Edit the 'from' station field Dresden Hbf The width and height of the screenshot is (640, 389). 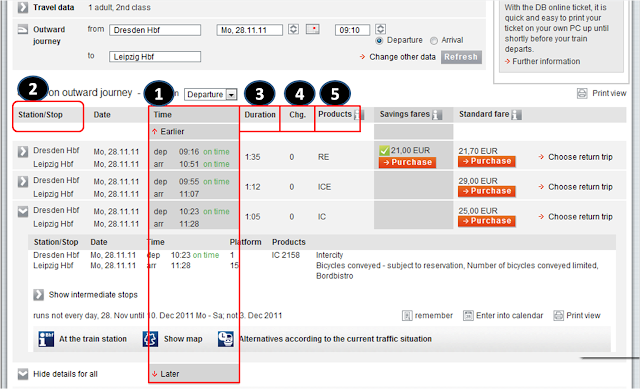(x=155, y=30)
